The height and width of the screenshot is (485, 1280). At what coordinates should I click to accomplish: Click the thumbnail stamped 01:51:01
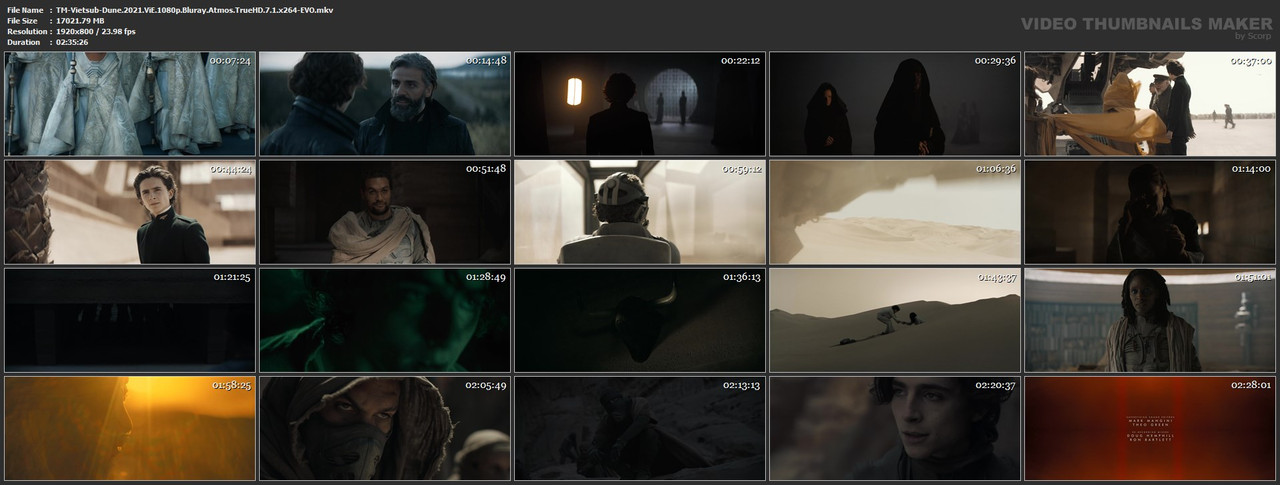[1150, 320]
